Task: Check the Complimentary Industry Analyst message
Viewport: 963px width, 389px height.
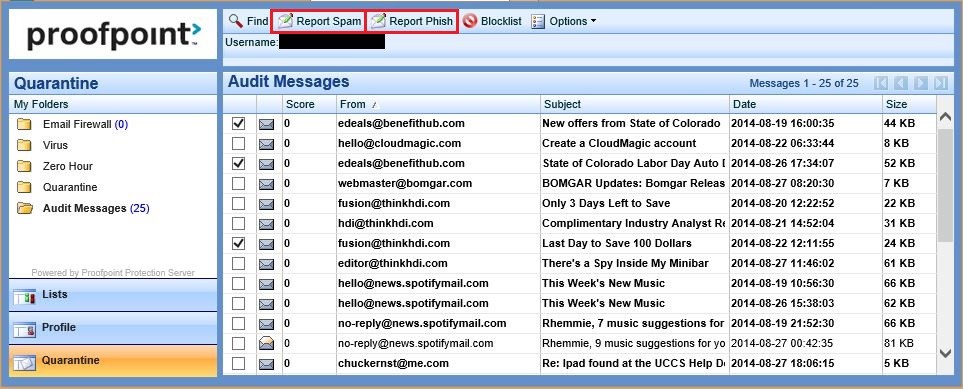Action: (x=238, y=223)
